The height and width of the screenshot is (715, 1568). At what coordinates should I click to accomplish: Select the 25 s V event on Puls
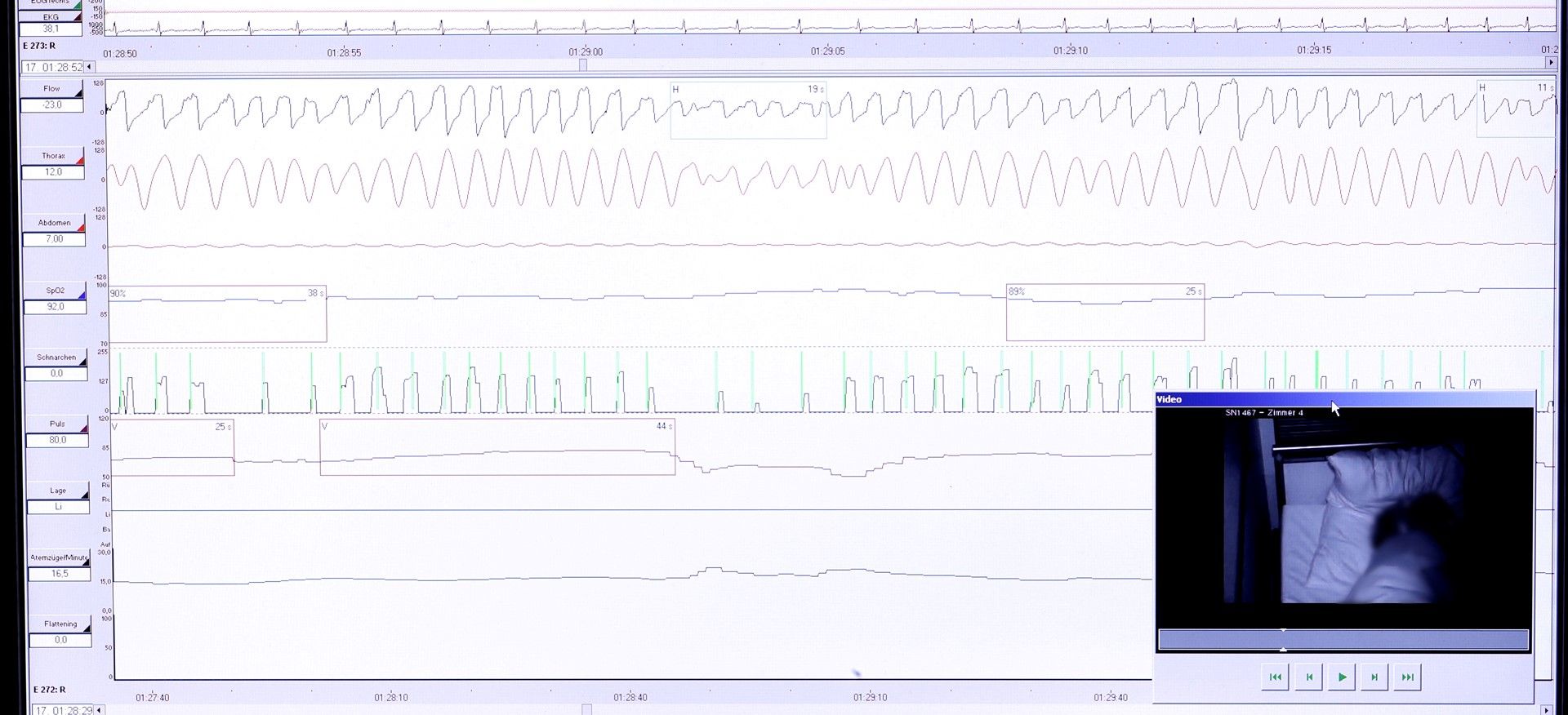coord(172,448)
